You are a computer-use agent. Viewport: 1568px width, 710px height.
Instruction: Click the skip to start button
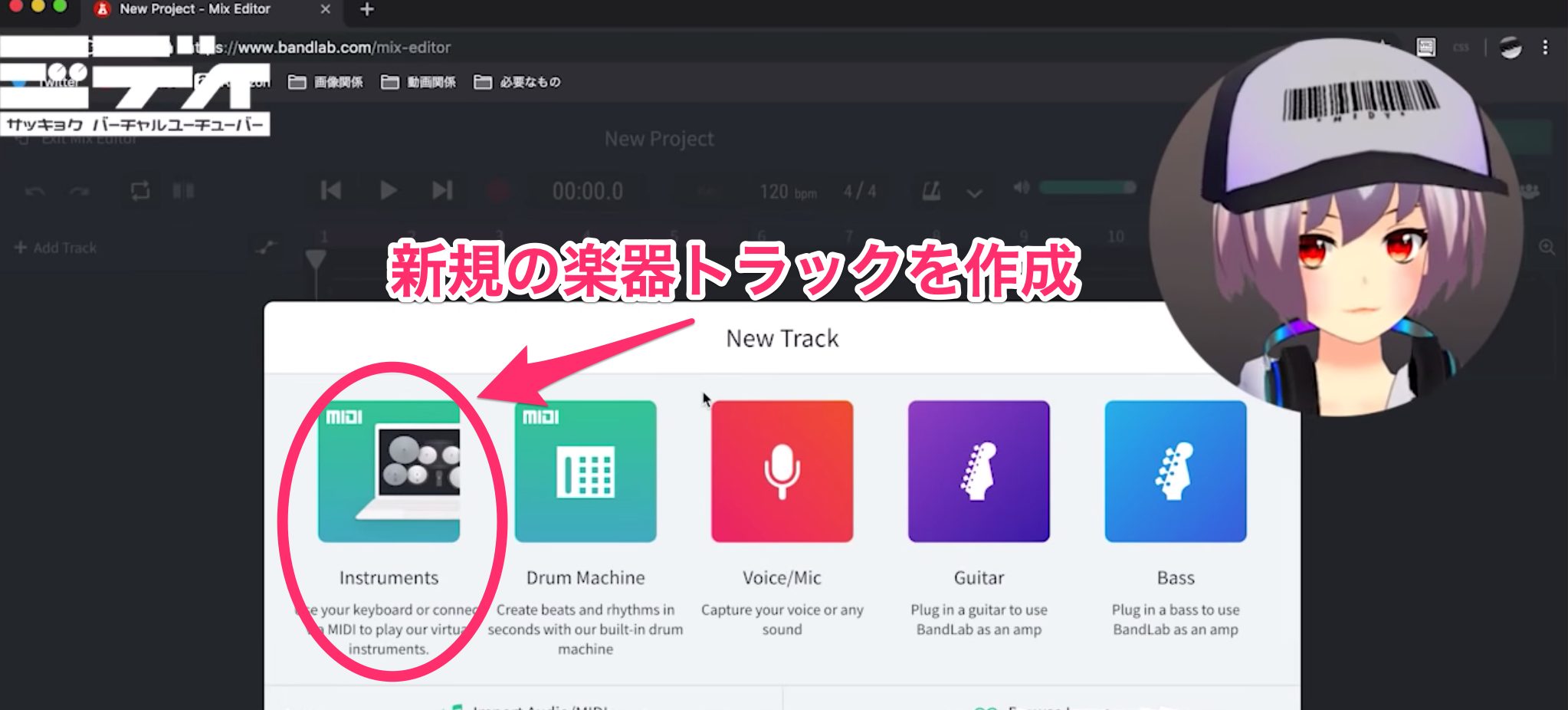331,190
